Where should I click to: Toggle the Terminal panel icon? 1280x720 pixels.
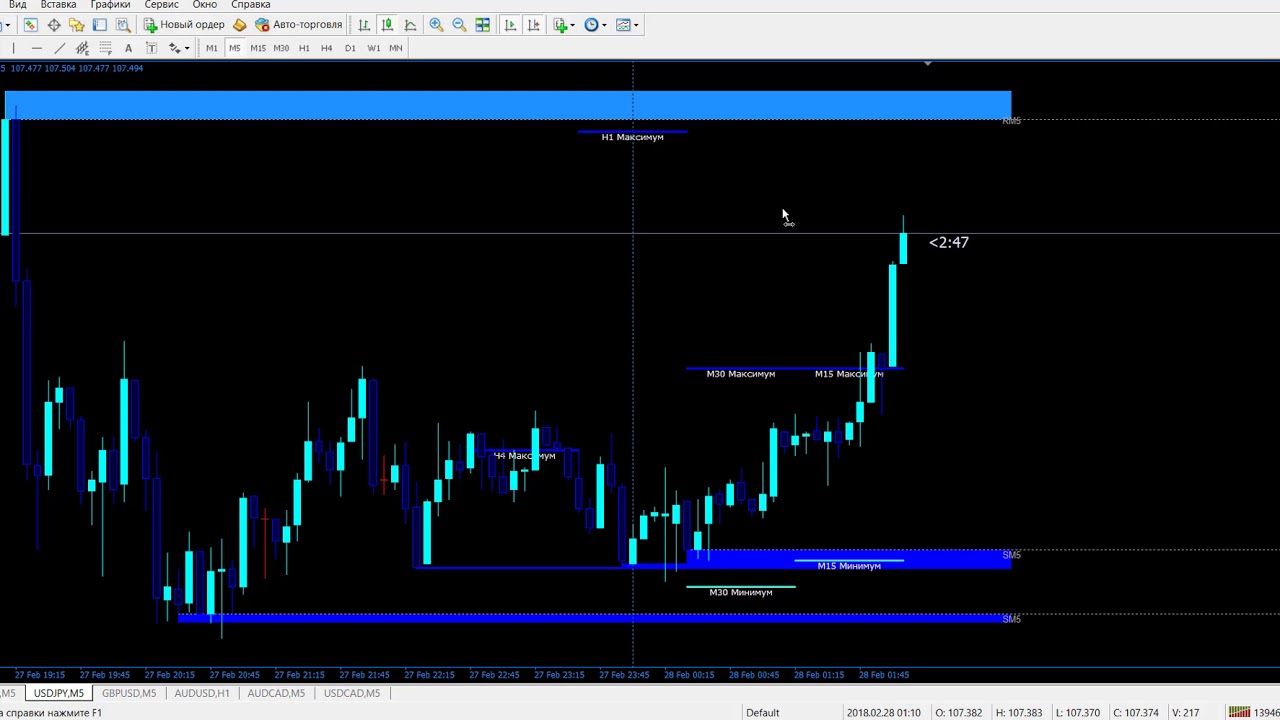pyautogui.click(x=100, y=25)
